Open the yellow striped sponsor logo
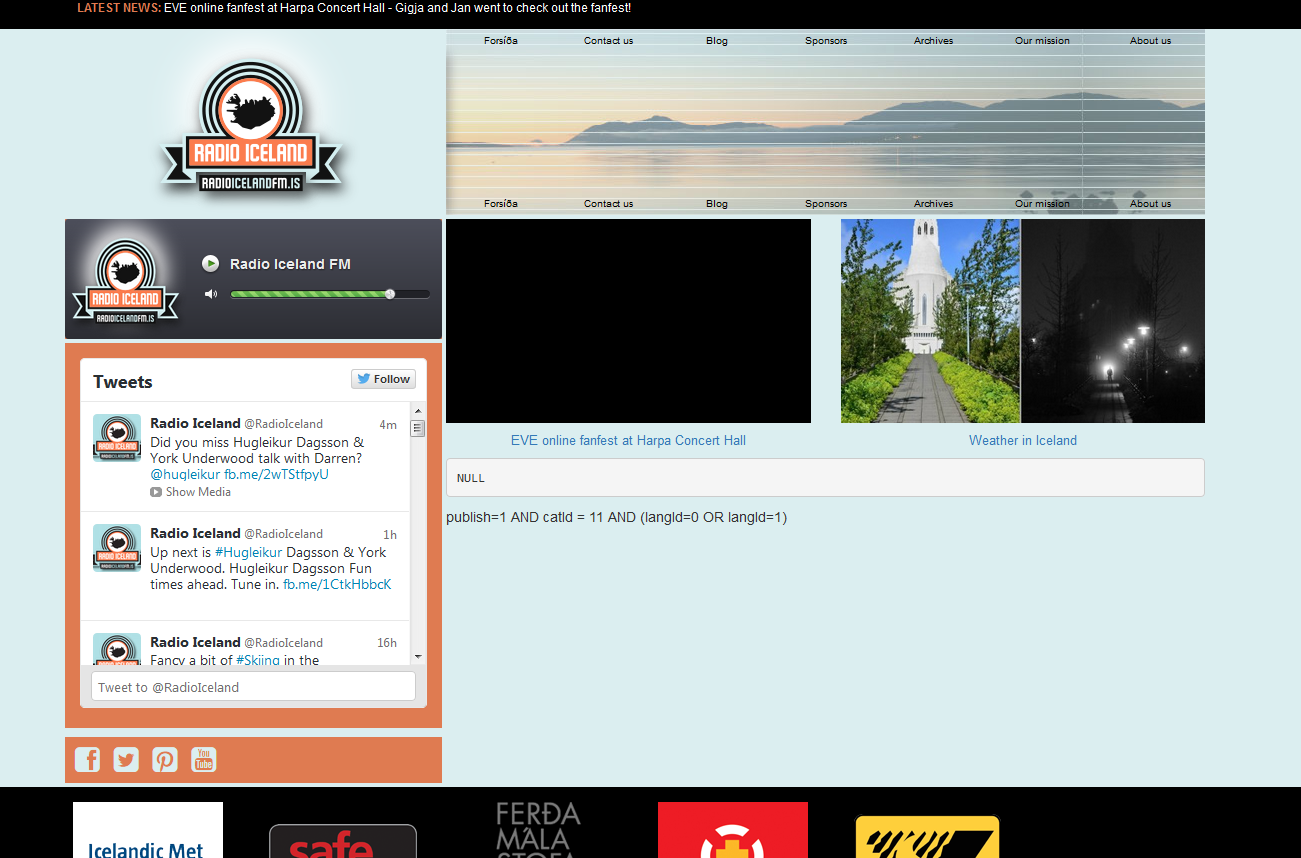Screen dimensions: 1301x858 pos(928,837)
